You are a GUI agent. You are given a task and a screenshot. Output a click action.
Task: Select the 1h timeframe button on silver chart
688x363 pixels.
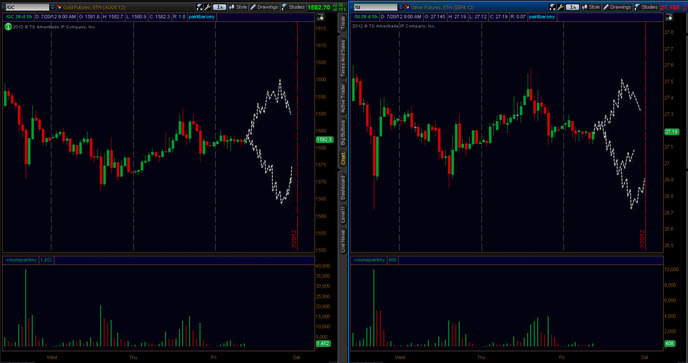[x=572, y=7]
